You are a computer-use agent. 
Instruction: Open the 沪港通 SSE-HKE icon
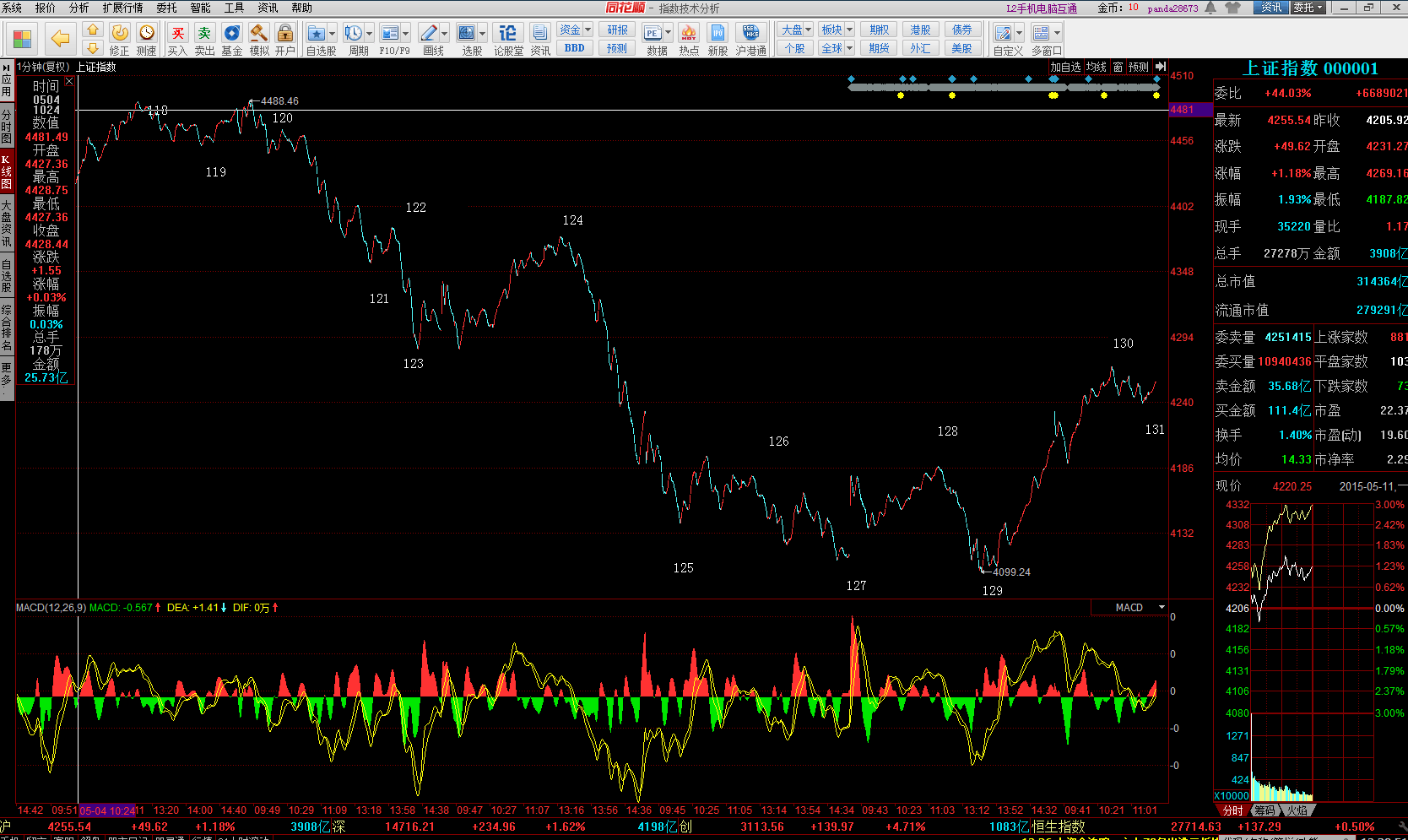[x=750, y=34]
